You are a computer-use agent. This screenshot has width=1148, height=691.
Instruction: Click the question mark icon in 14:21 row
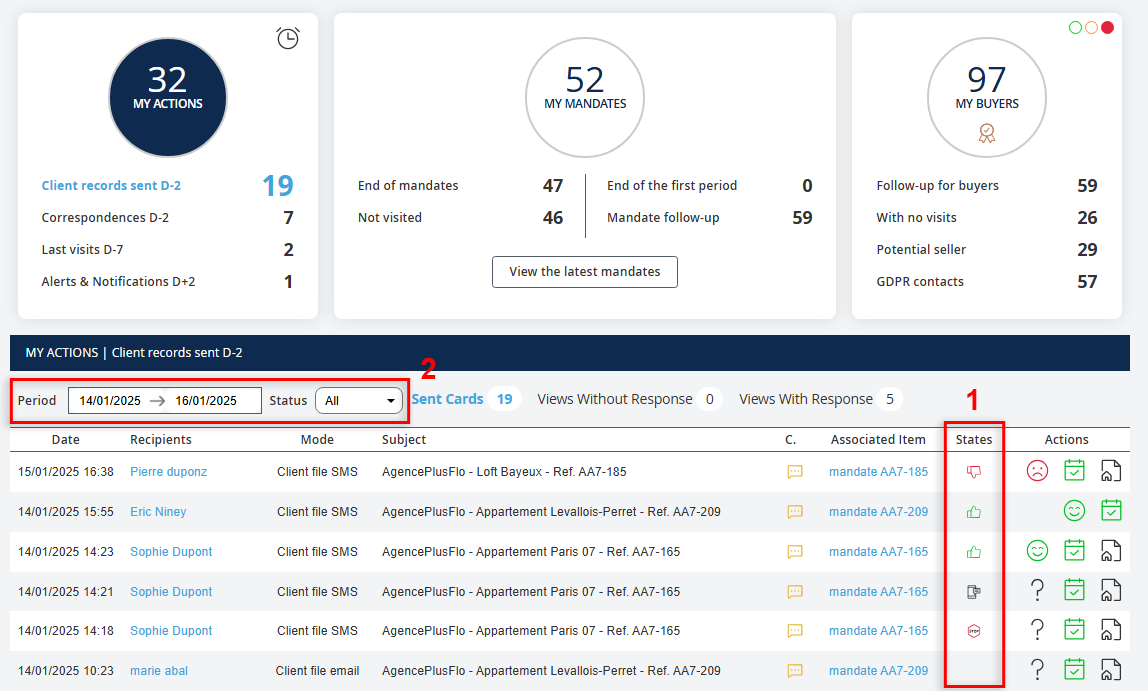[1037, 591]
